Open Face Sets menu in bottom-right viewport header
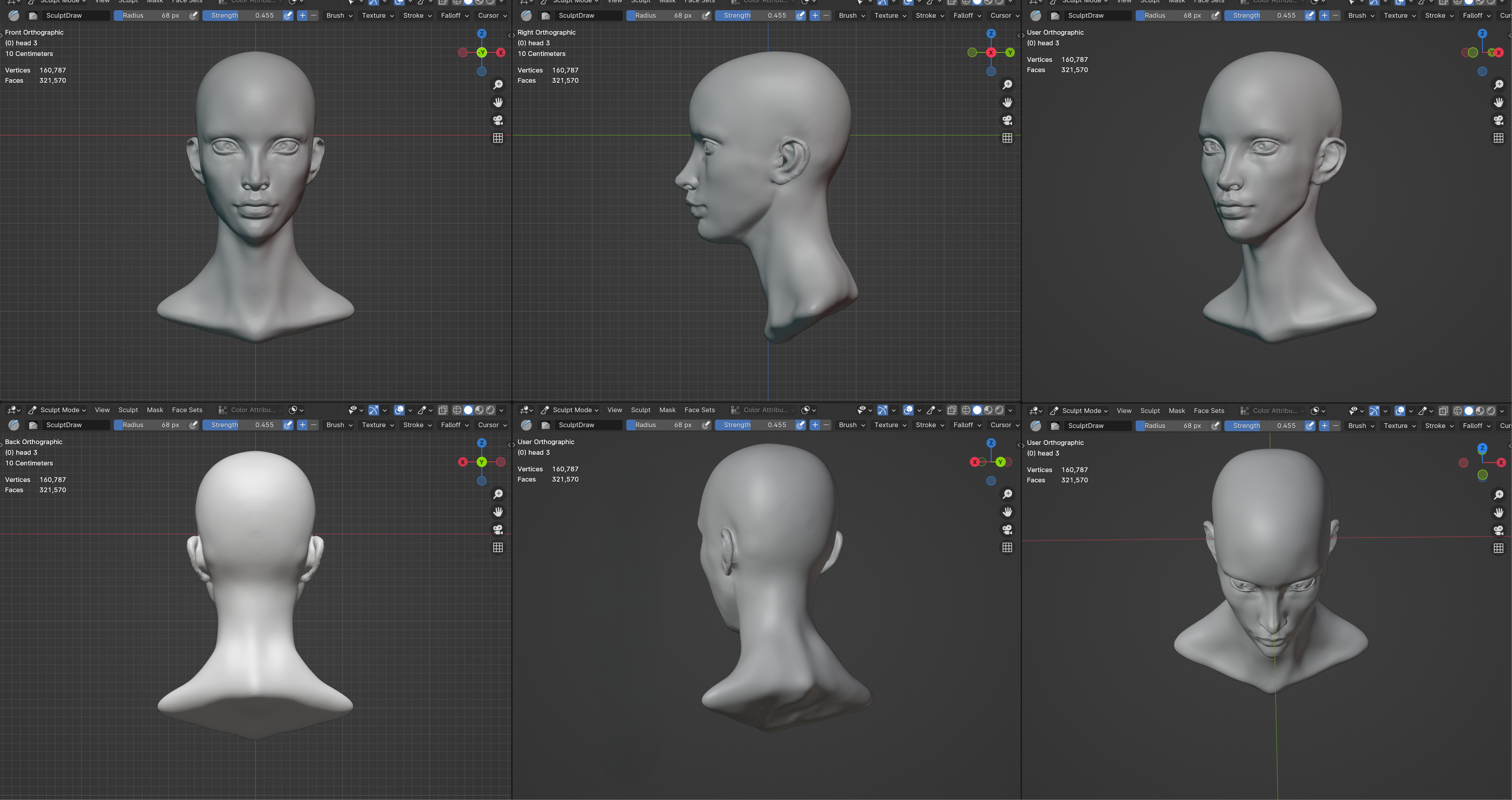Image resolution: width=1512 pixels, height=800 pixels. point(1209,411)
